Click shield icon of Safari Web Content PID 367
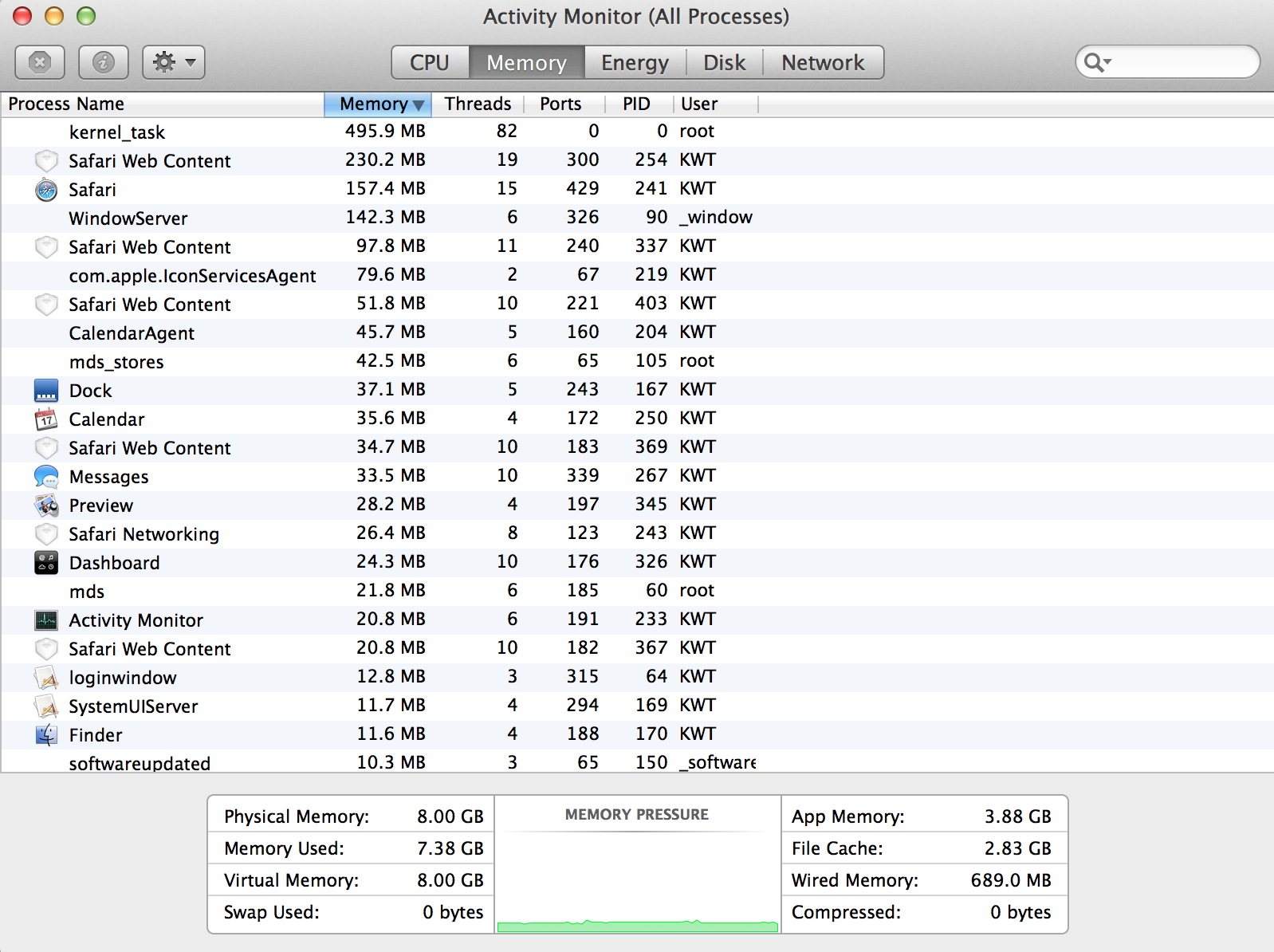The width and height of the screenshot is (1274, 952). coord(46,649)
